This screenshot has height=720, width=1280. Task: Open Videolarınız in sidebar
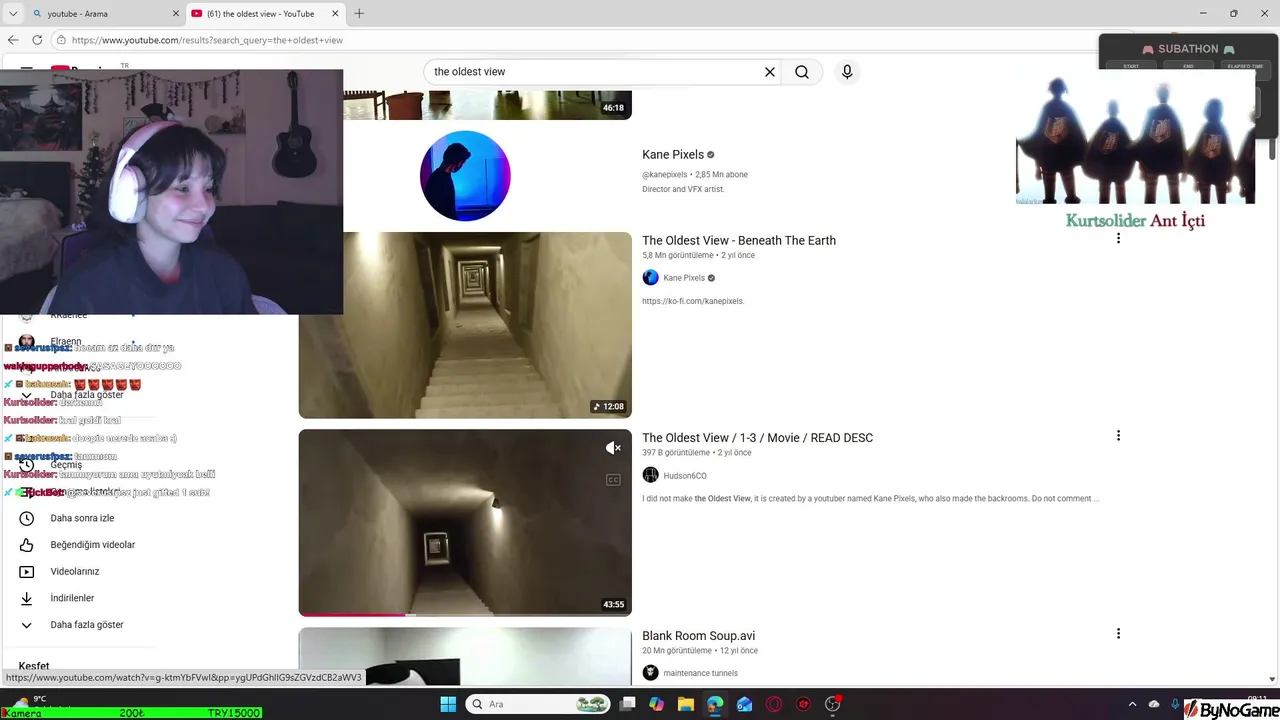[x=75, y=572]
